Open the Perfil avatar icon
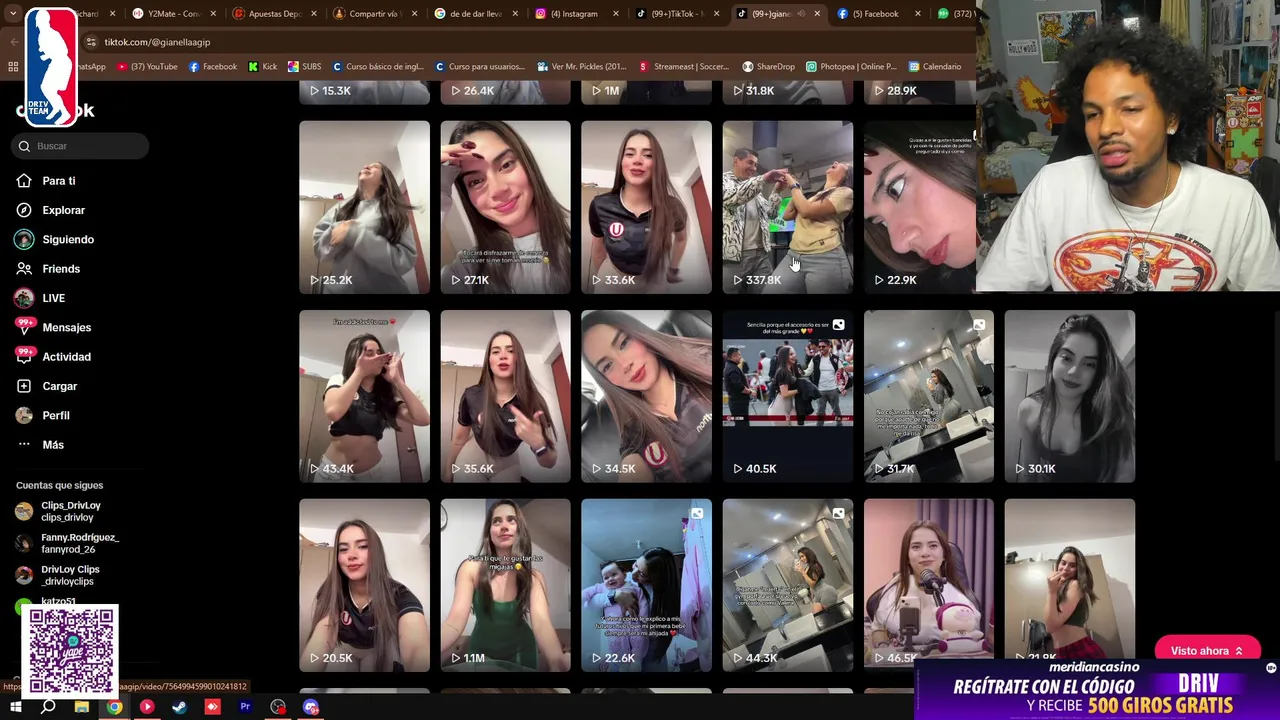Viewport: 1280px width, 720px height. [x=24, y=415]
